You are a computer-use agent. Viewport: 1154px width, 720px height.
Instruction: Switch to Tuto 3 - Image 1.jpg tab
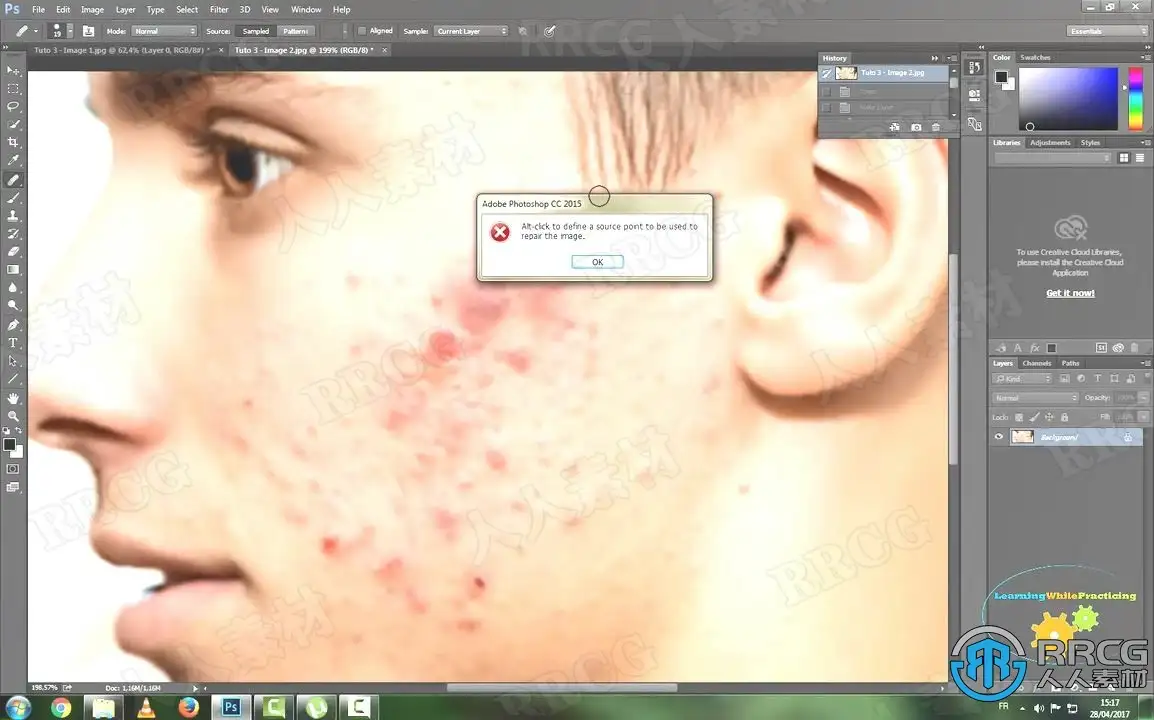coord(121,50)
